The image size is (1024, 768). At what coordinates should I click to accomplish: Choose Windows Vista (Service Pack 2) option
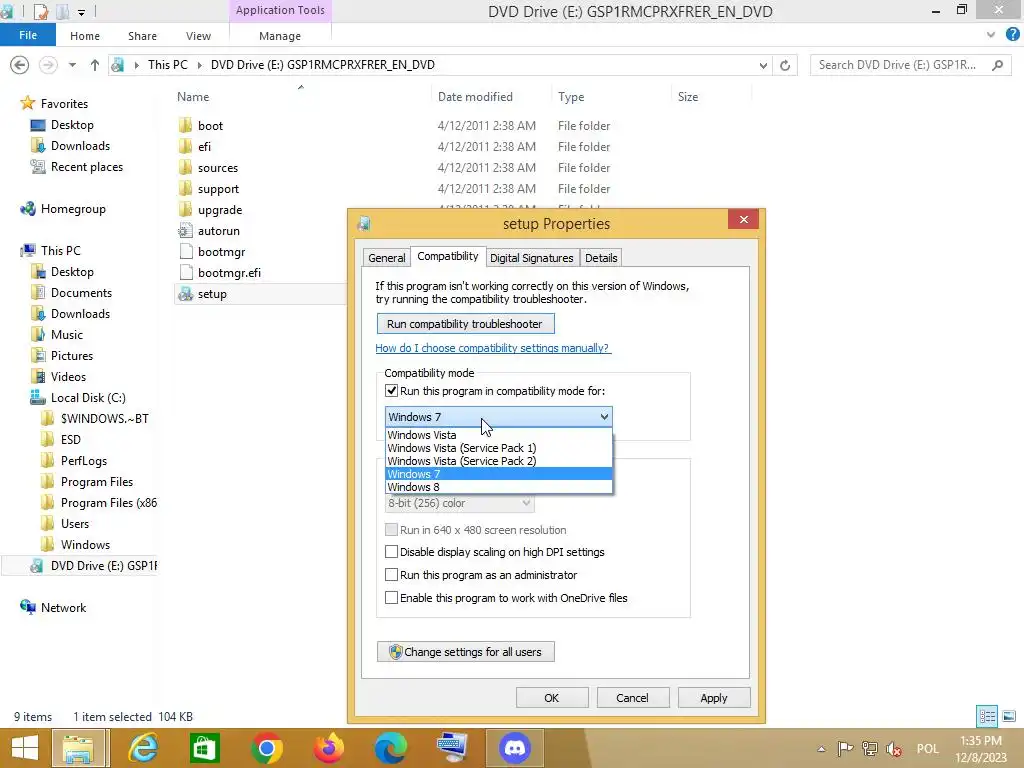point(499,461)
